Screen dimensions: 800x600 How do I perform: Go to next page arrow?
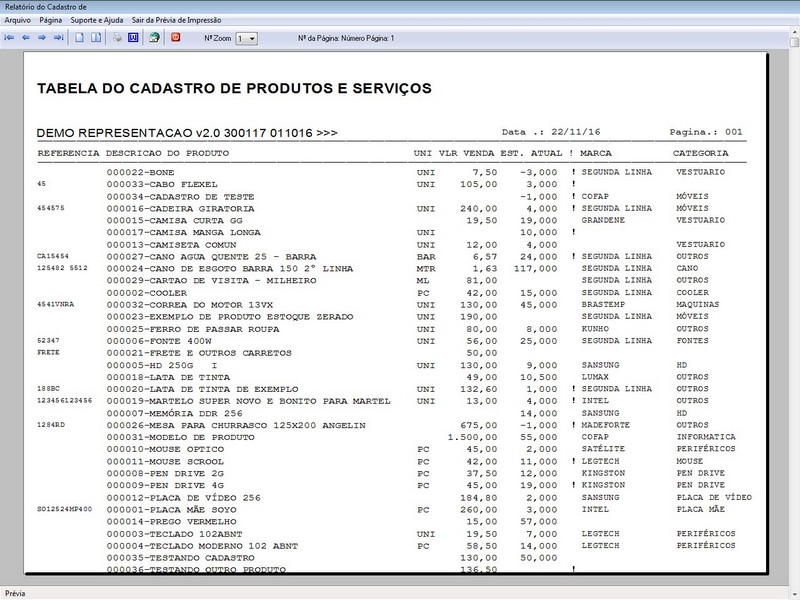42,38
